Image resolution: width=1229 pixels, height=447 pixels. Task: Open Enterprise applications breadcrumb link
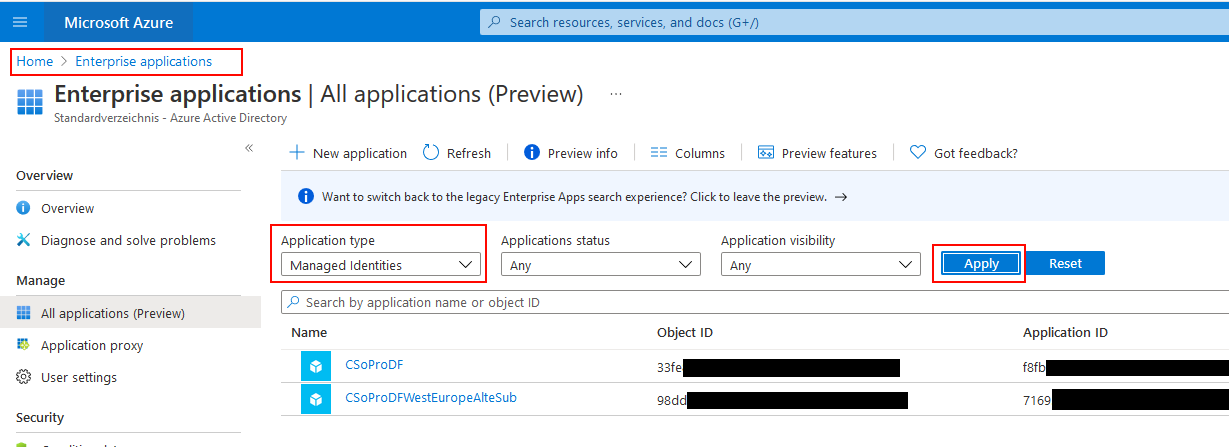click(x=143, y=61)
